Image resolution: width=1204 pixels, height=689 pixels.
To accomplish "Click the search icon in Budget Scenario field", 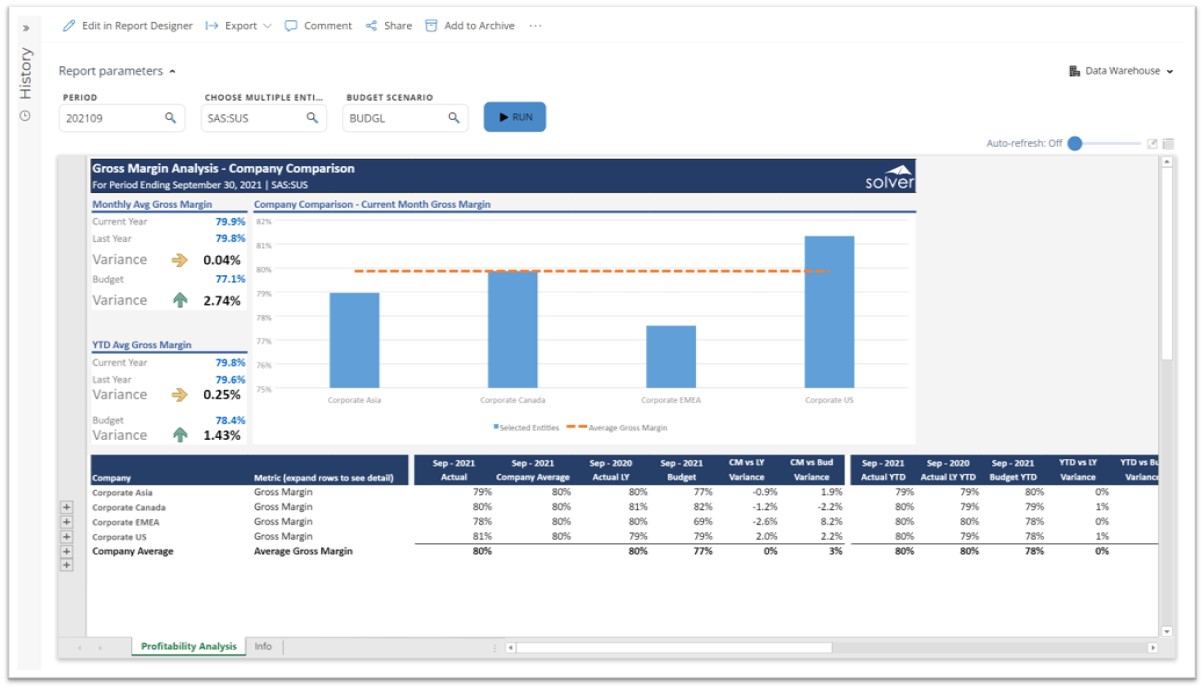I will pyautogui.click(x=454, y=118).
